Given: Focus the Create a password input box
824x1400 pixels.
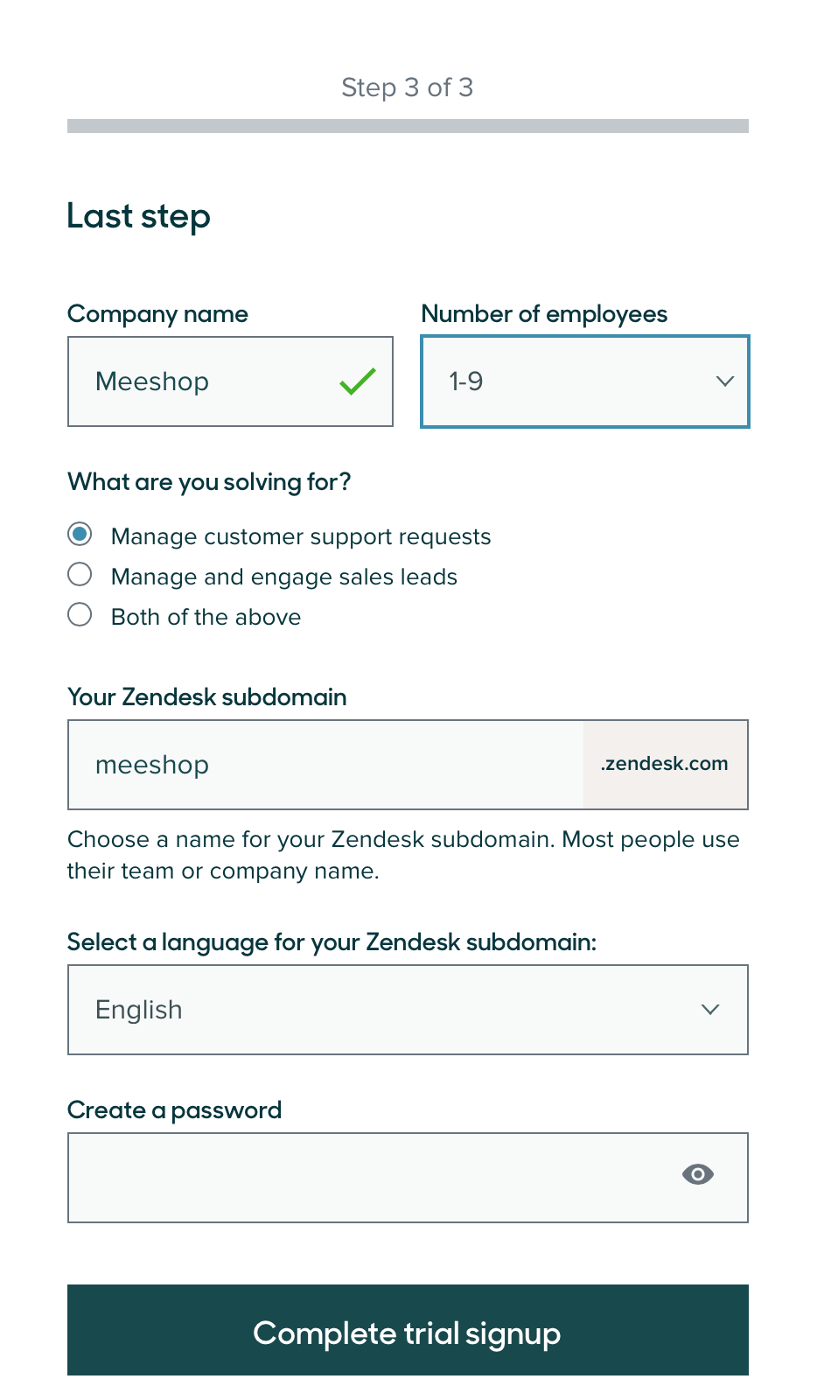Looking at the screenshot, I should point(408,1177).
